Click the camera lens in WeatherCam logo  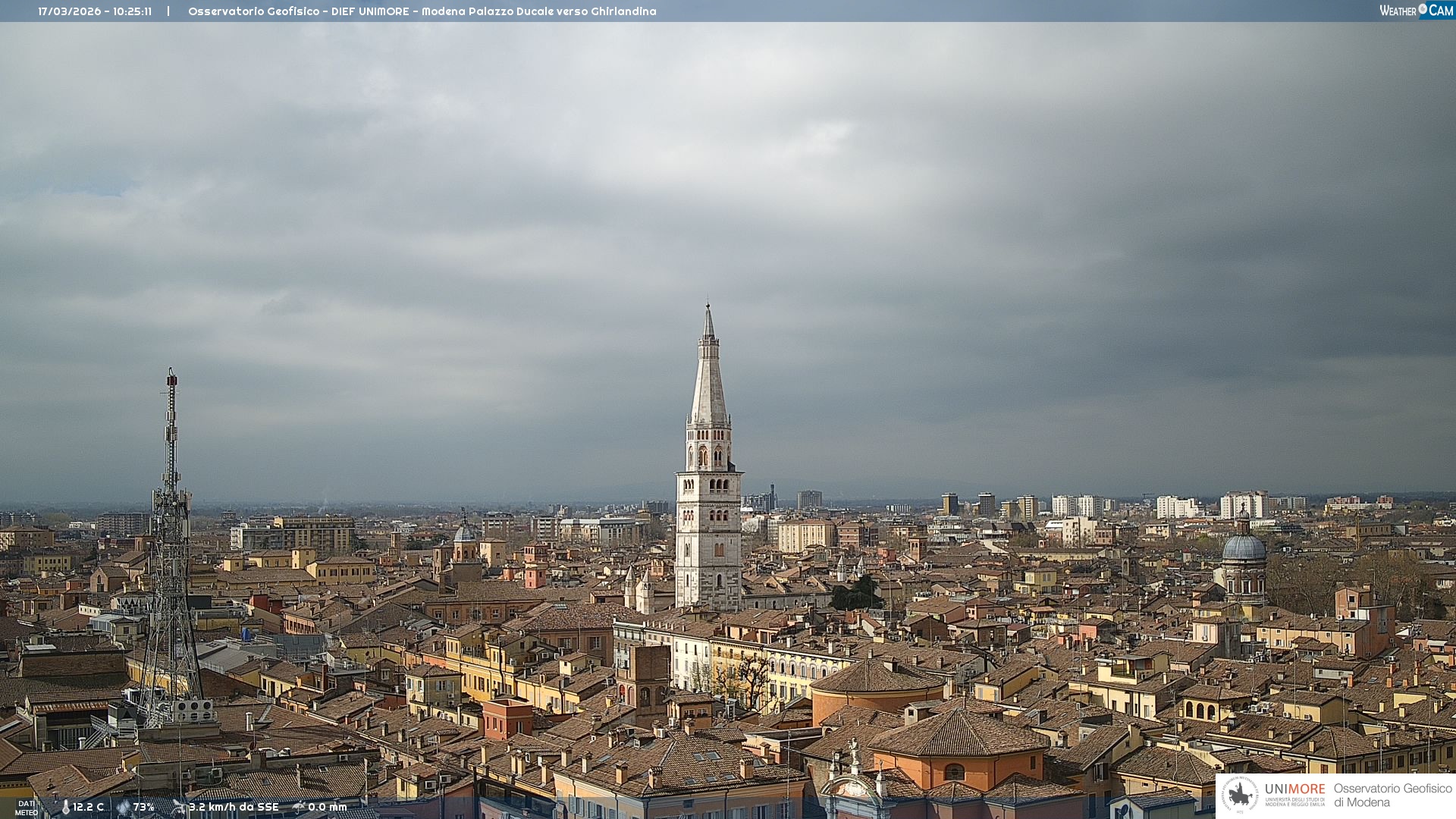pyautogui.click(x=1423, y=9)
